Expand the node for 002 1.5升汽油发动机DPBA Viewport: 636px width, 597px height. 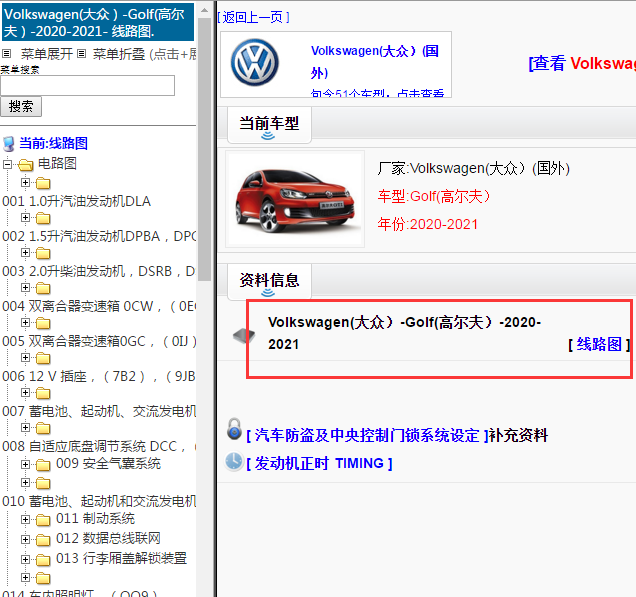(x=25, y=218)
